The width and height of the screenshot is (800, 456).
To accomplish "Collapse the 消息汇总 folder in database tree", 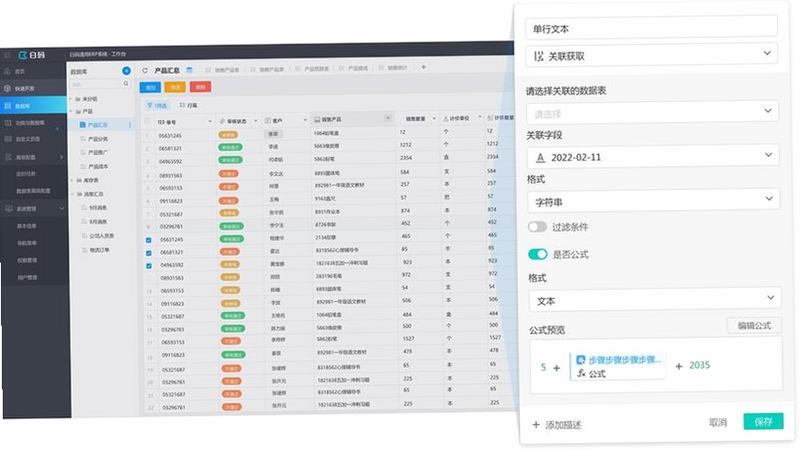I will [x=72, y=194].
